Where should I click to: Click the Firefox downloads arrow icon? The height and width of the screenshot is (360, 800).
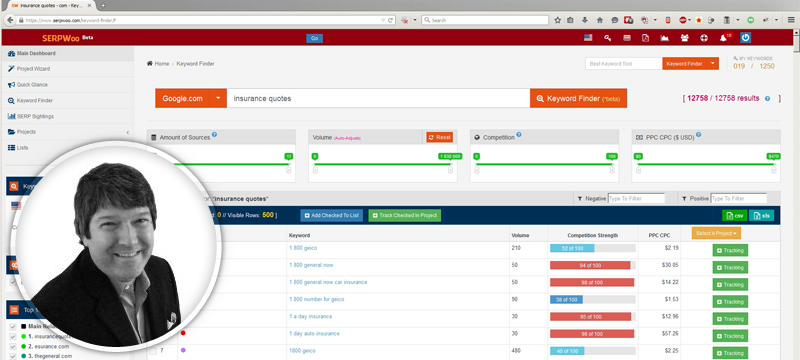585,20
